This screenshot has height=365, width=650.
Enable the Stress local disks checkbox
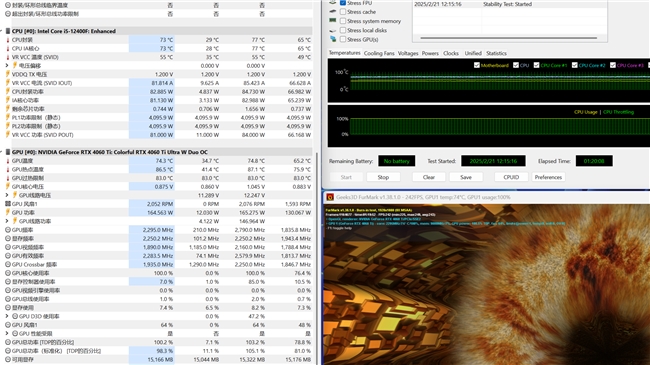tap(343, 30)
